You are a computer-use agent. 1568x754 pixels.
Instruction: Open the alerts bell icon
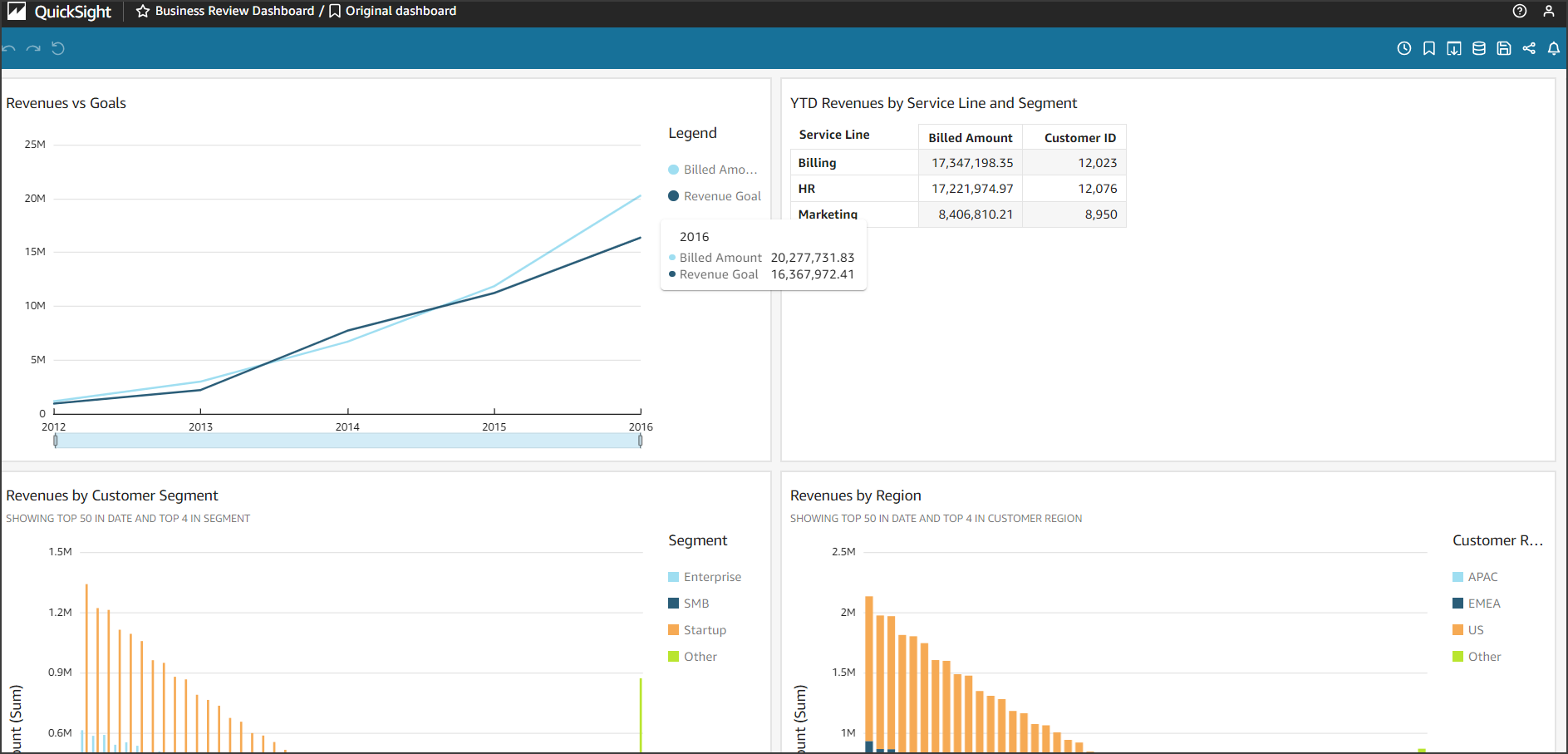tap(1554, 48)
